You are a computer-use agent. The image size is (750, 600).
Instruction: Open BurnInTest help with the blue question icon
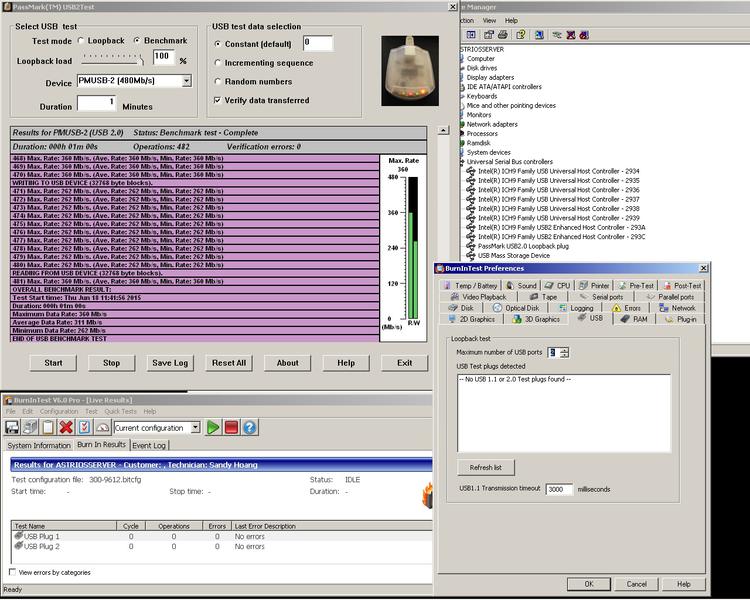[249, 427]
